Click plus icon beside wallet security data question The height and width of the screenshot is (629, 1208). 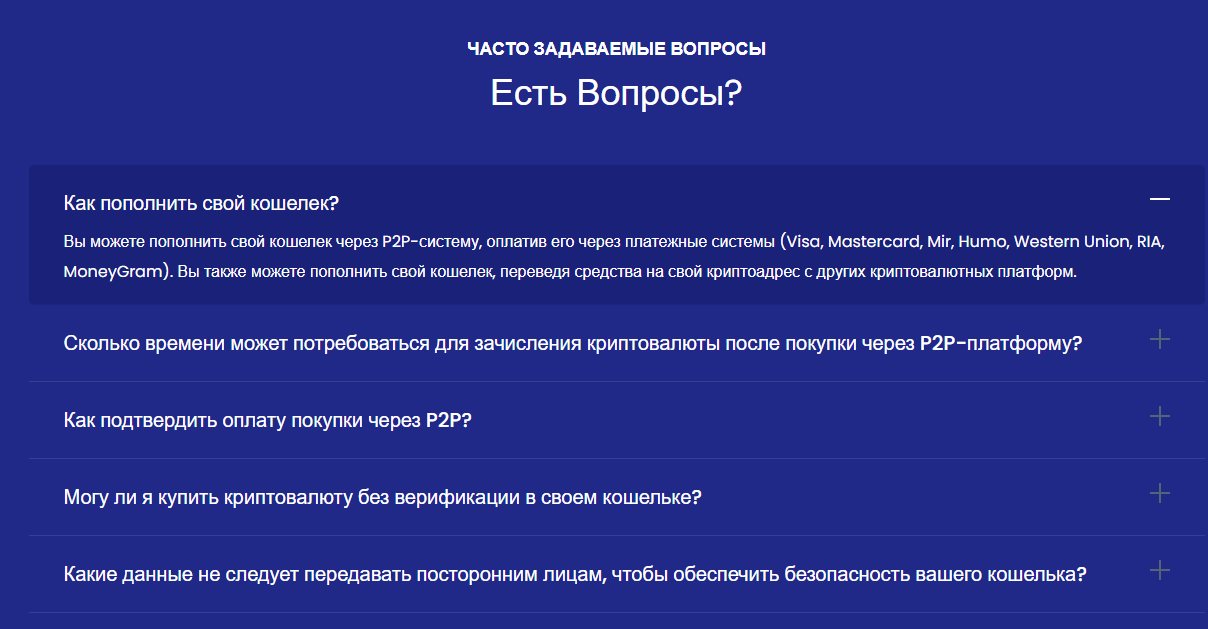1159,571
